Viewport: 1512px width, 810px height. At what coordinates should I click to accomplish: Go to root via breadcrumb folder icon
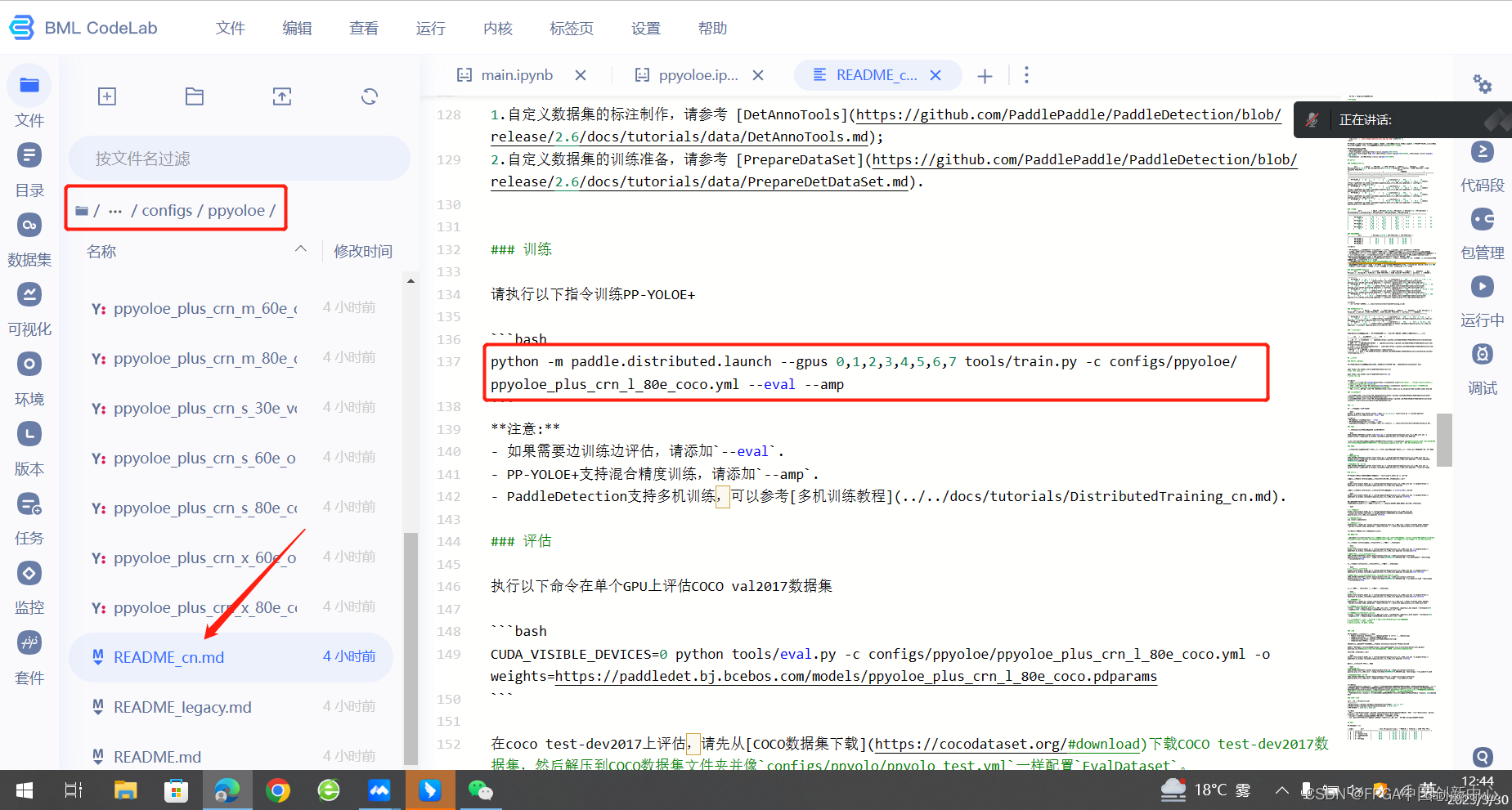click(82, 211)
